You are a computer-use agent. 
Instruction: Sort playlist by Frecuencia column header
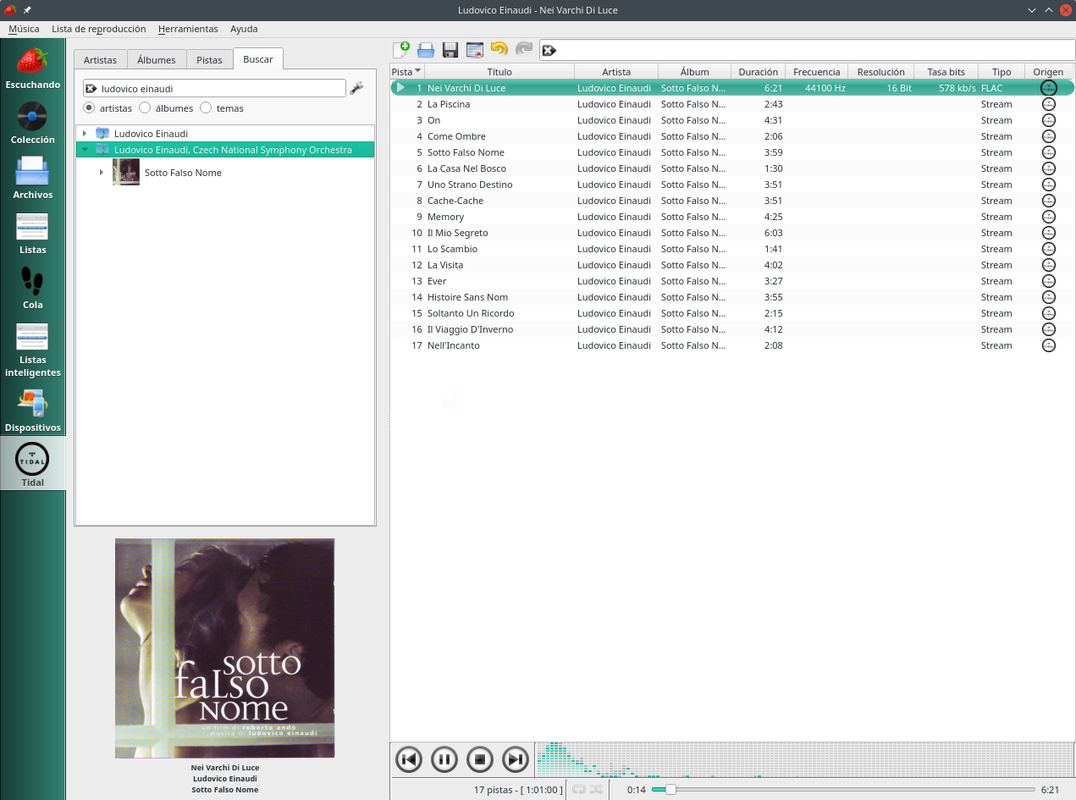pyautogui.click(x=817, y=71)
